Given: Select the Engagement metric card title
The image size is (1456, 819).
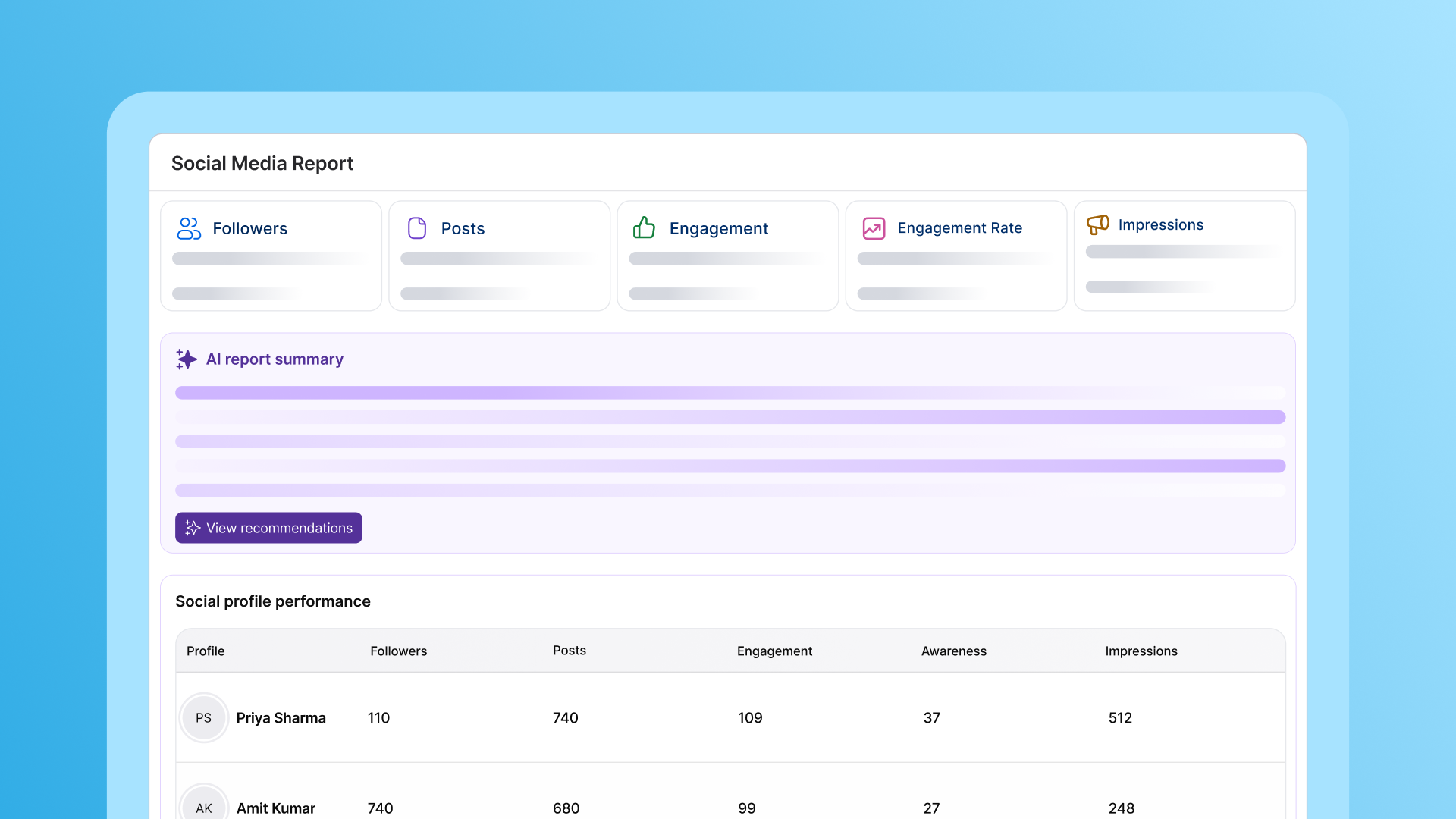Looking at the screenshot, I should (x=719, y=228).
